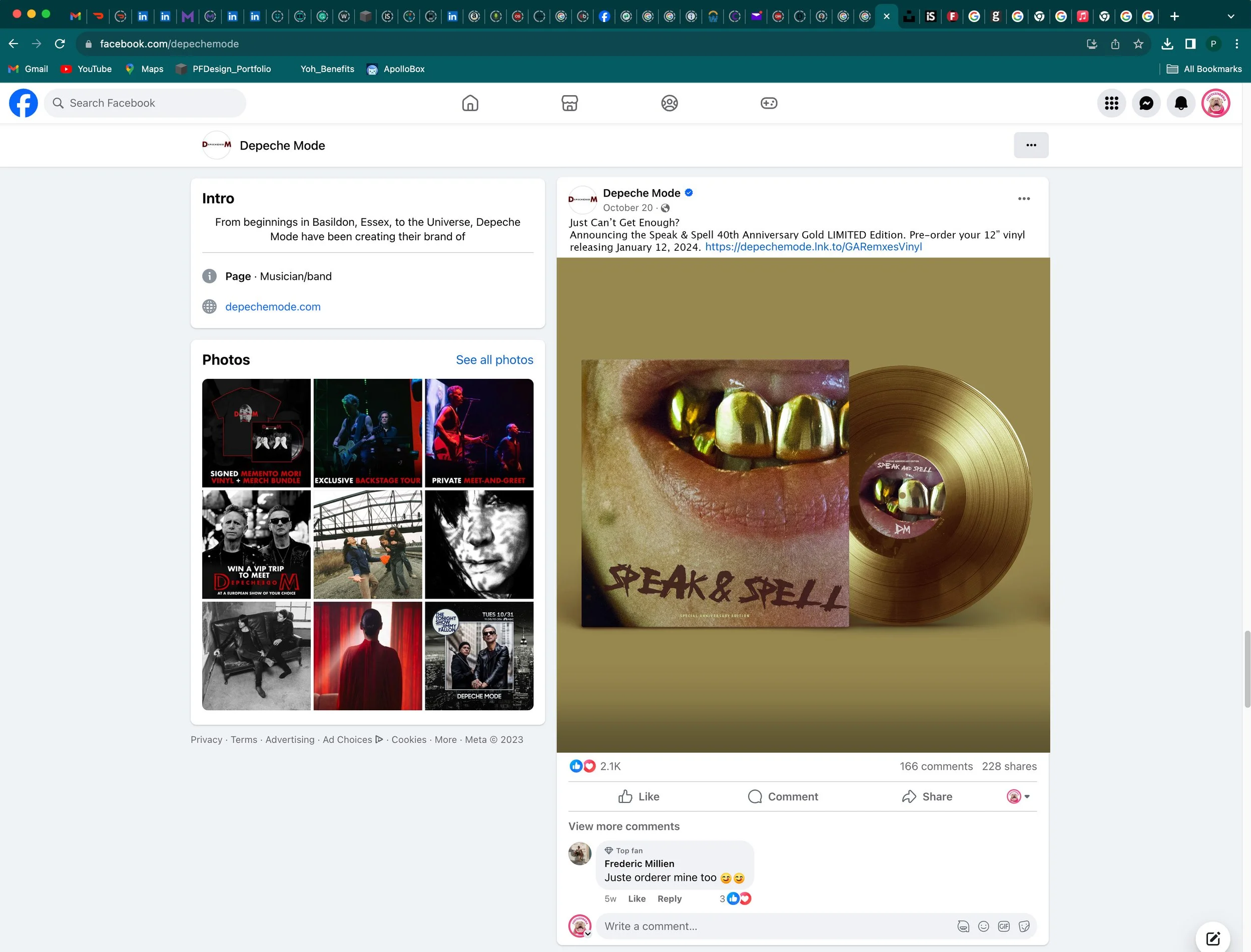Open the All Bookmarks folder
This screenshot has width=1251, height=952.
point(1204,69)
